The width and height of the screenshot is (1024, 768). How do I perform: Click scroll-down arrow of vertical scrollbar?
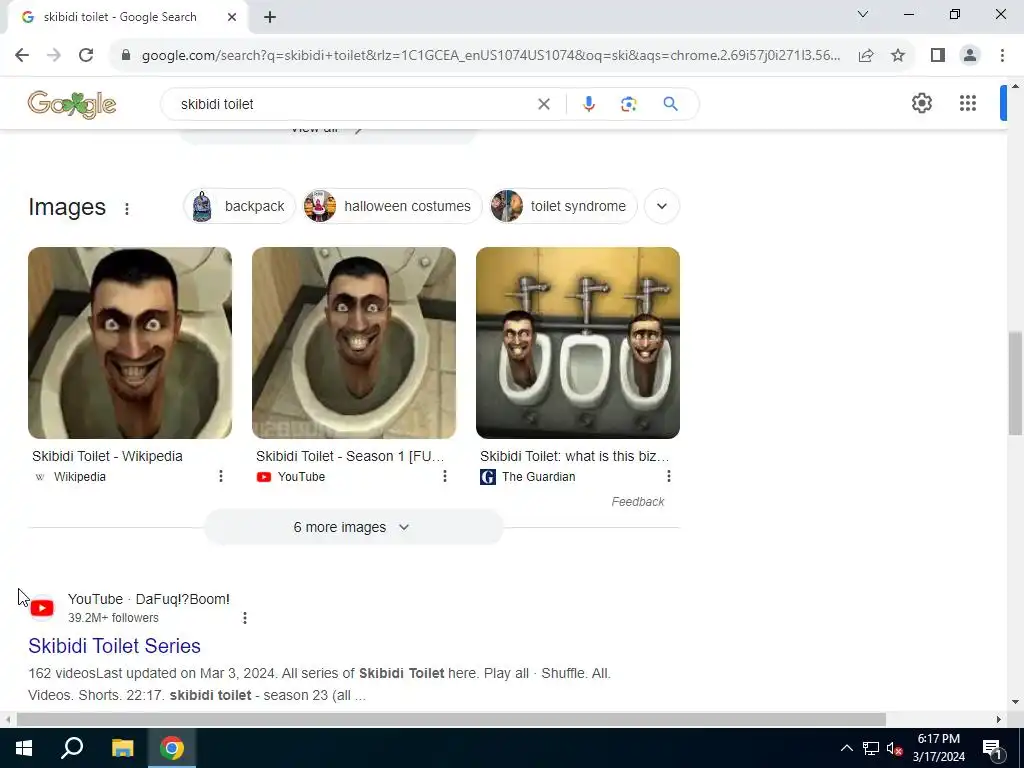1015,702
